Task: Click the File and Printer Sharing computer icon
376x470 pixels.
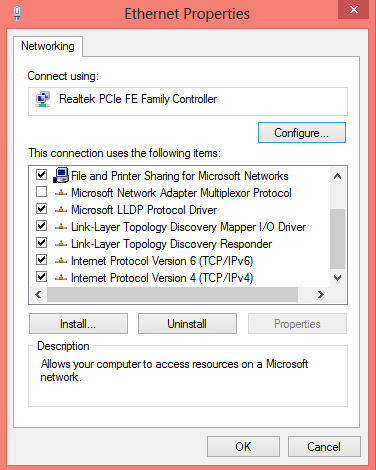Action: [61, 175]
